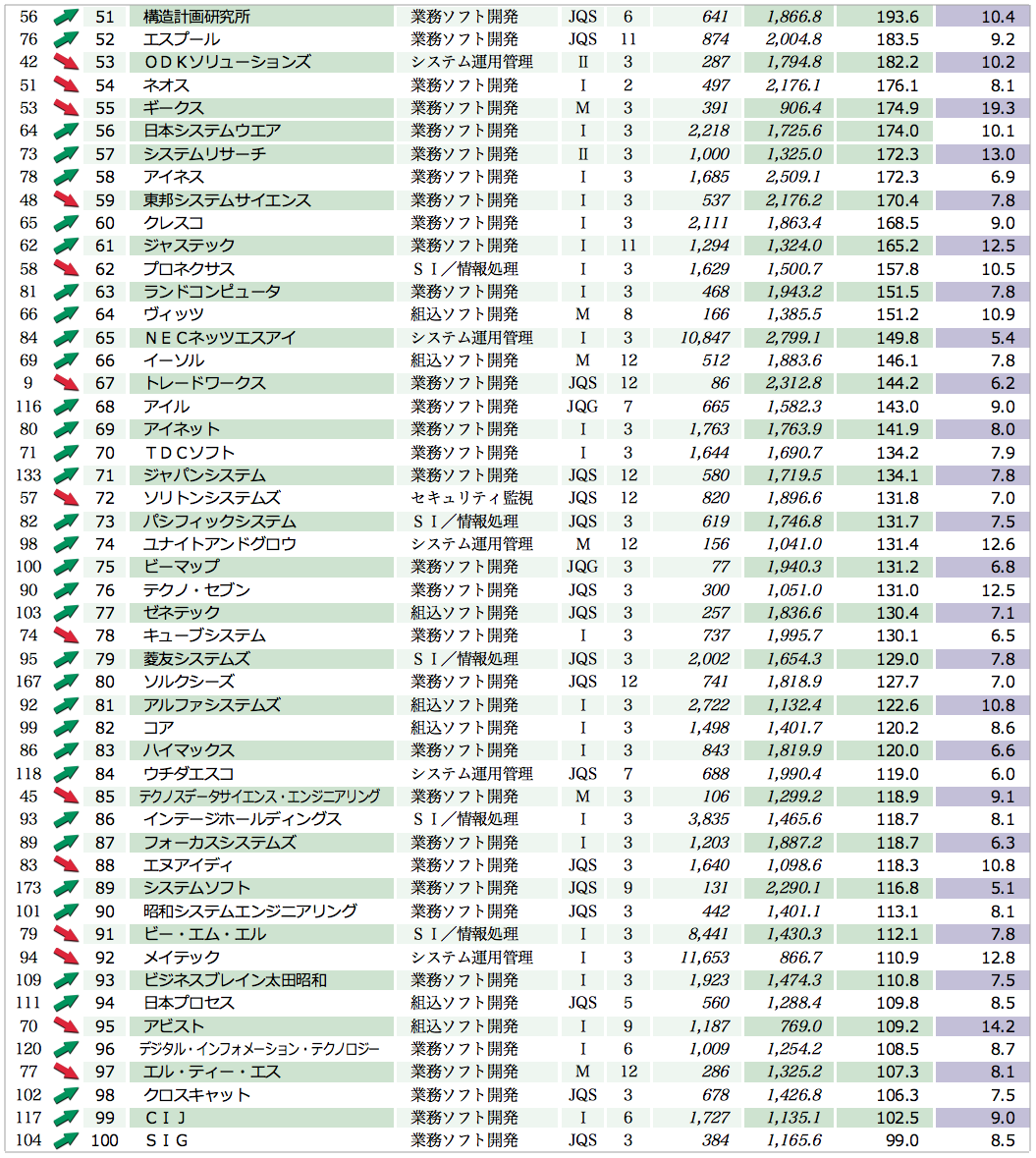The image size is (1036, 1158).
Task: Select company name ウチダエスコ
Action: click(190, 773)
